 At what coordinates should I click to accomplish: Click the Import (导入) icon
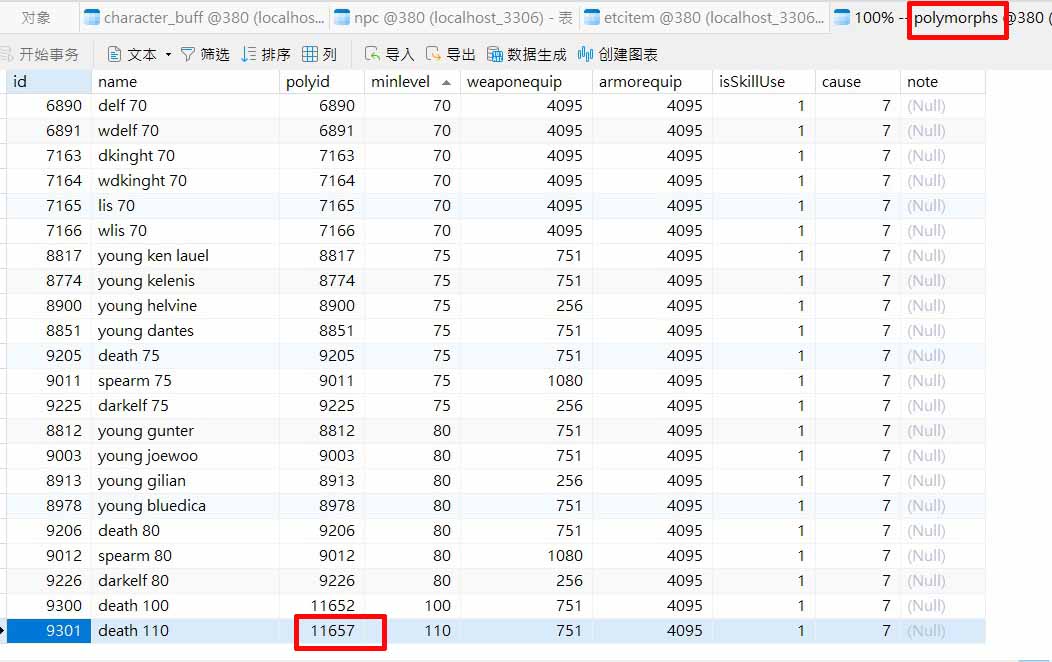click(x=372, y=54)
